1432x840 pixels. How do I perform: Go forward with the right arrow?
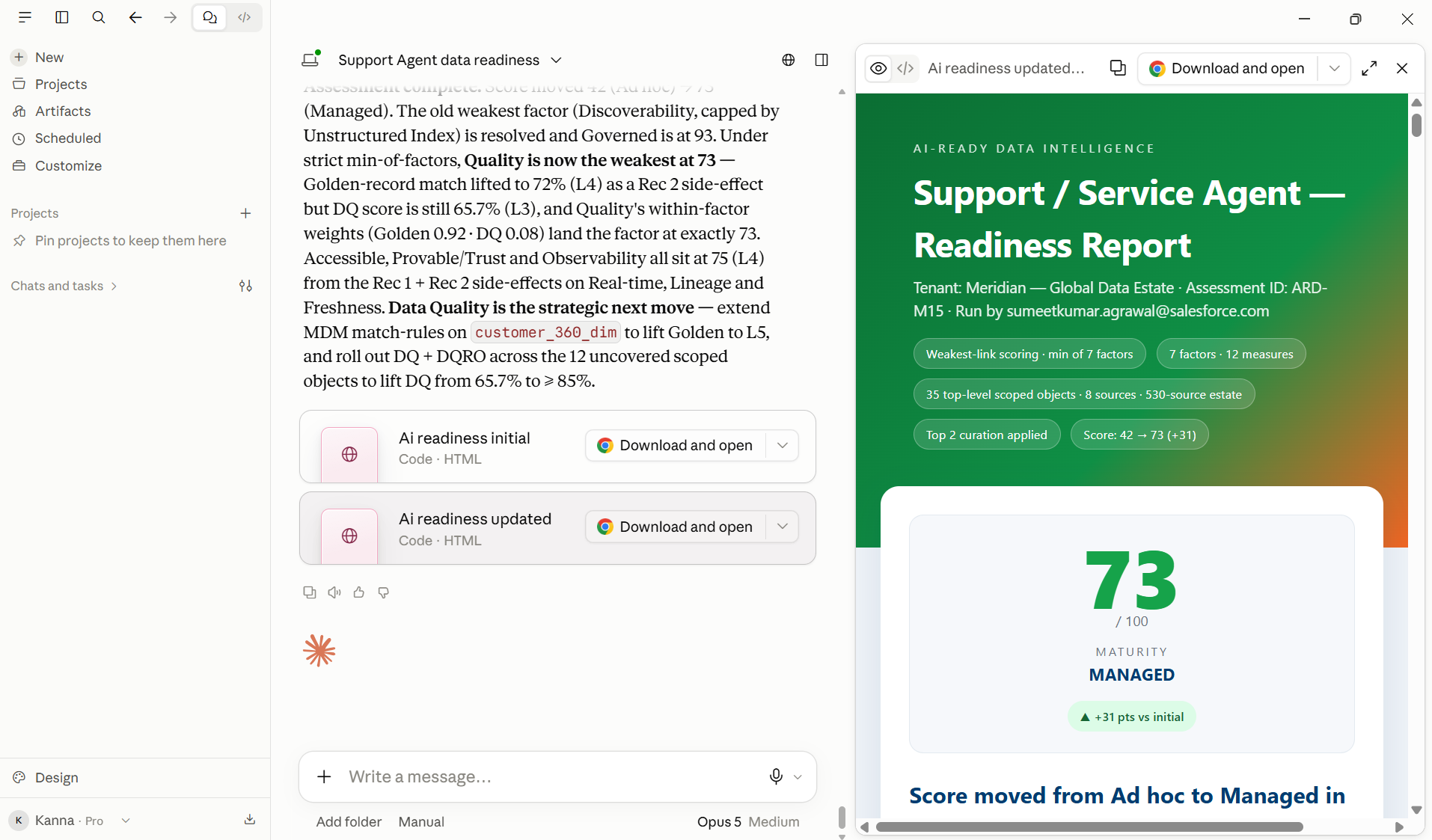click(x=171, y=17)
